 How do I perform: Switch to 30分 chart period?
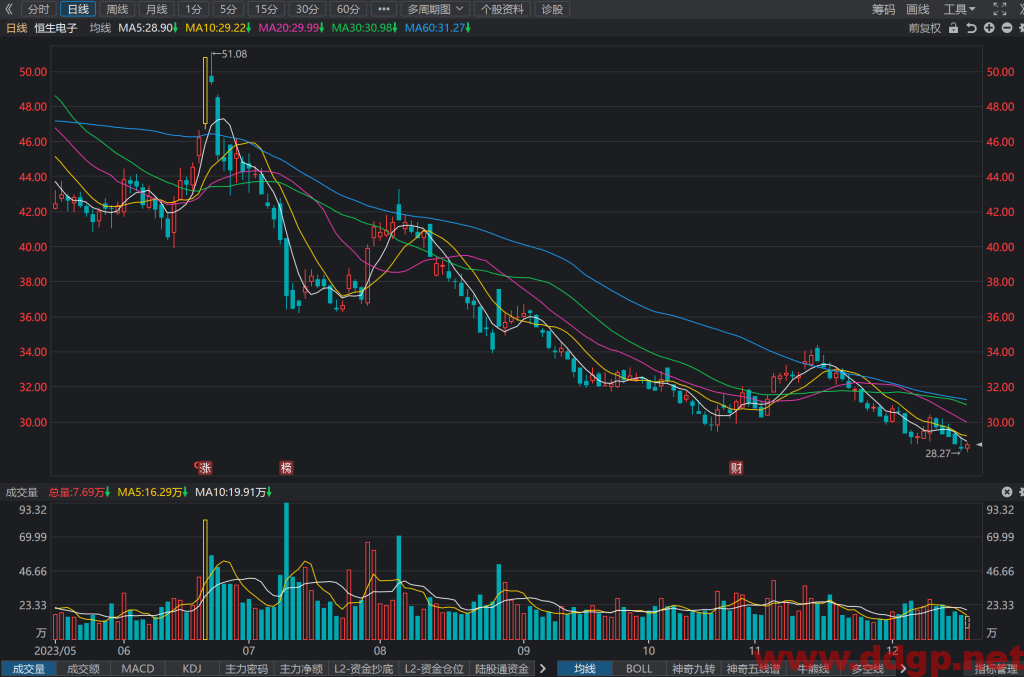[x=307, y=9]
